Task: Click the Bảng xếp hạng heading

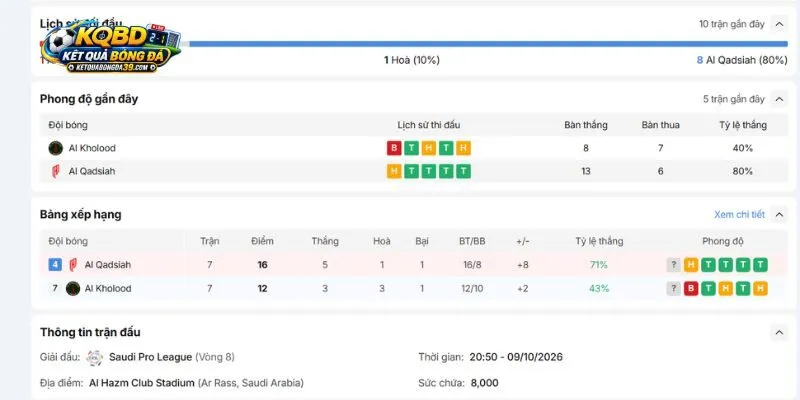Action: click(x=81, y=215)
